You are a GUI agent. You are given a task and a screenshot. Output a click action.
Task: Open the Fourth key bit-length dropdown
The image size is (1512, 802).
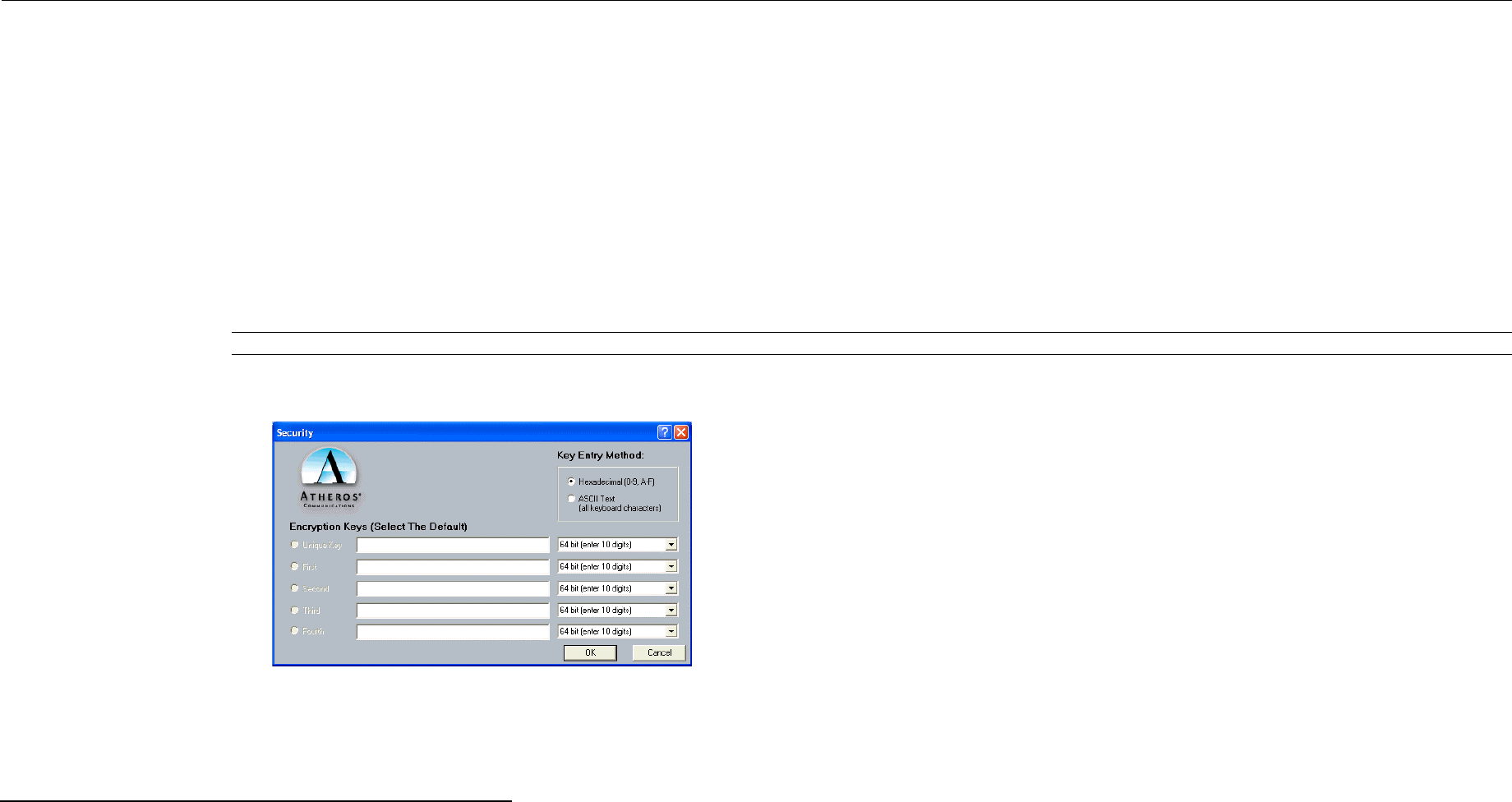671,632
